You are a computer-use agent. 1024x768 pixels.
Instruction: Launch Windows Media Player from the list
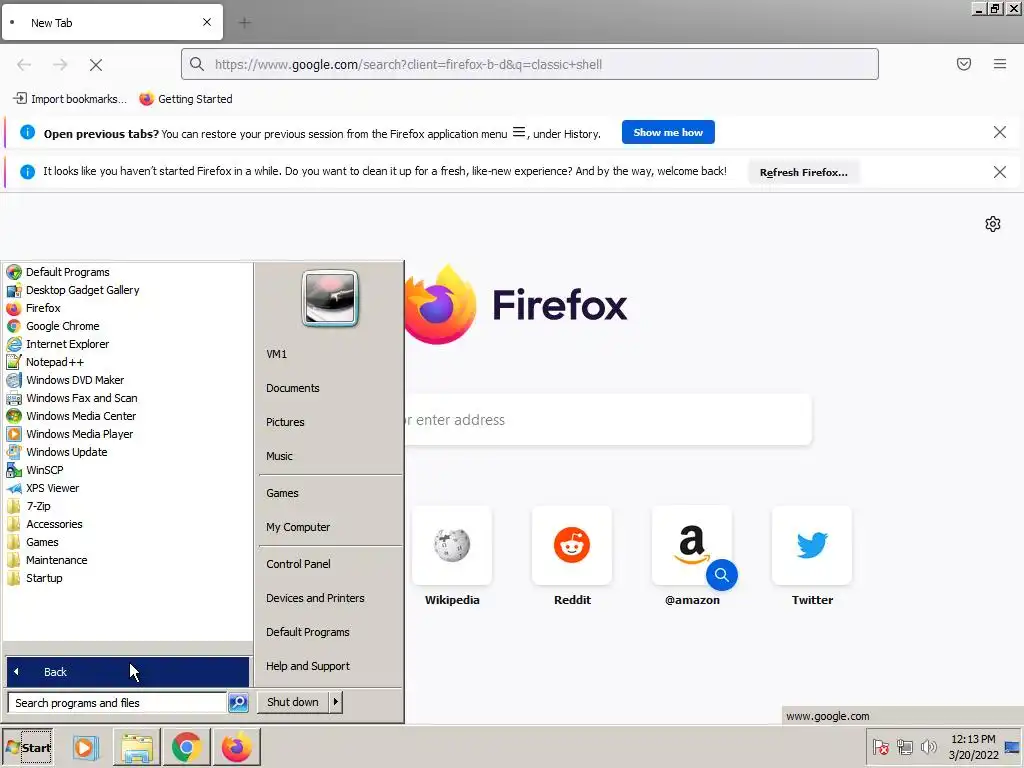70,434
